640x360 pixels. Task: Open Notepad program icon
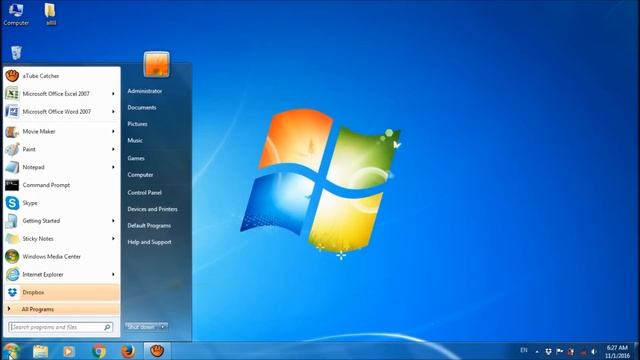point(12,167)
